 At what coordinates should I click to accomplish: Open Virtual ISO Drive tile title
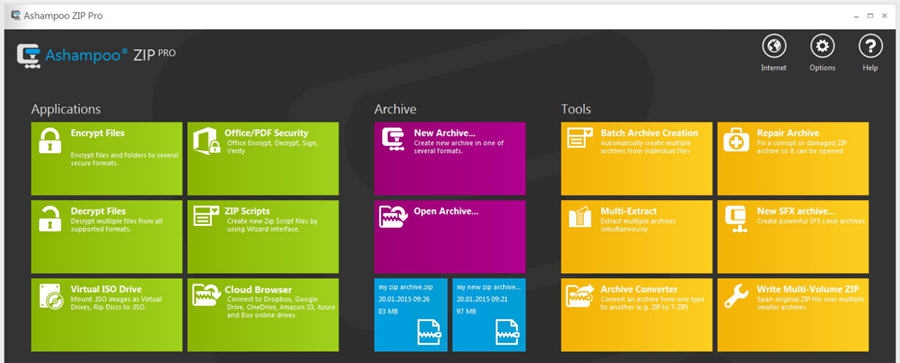pos(106,289)
